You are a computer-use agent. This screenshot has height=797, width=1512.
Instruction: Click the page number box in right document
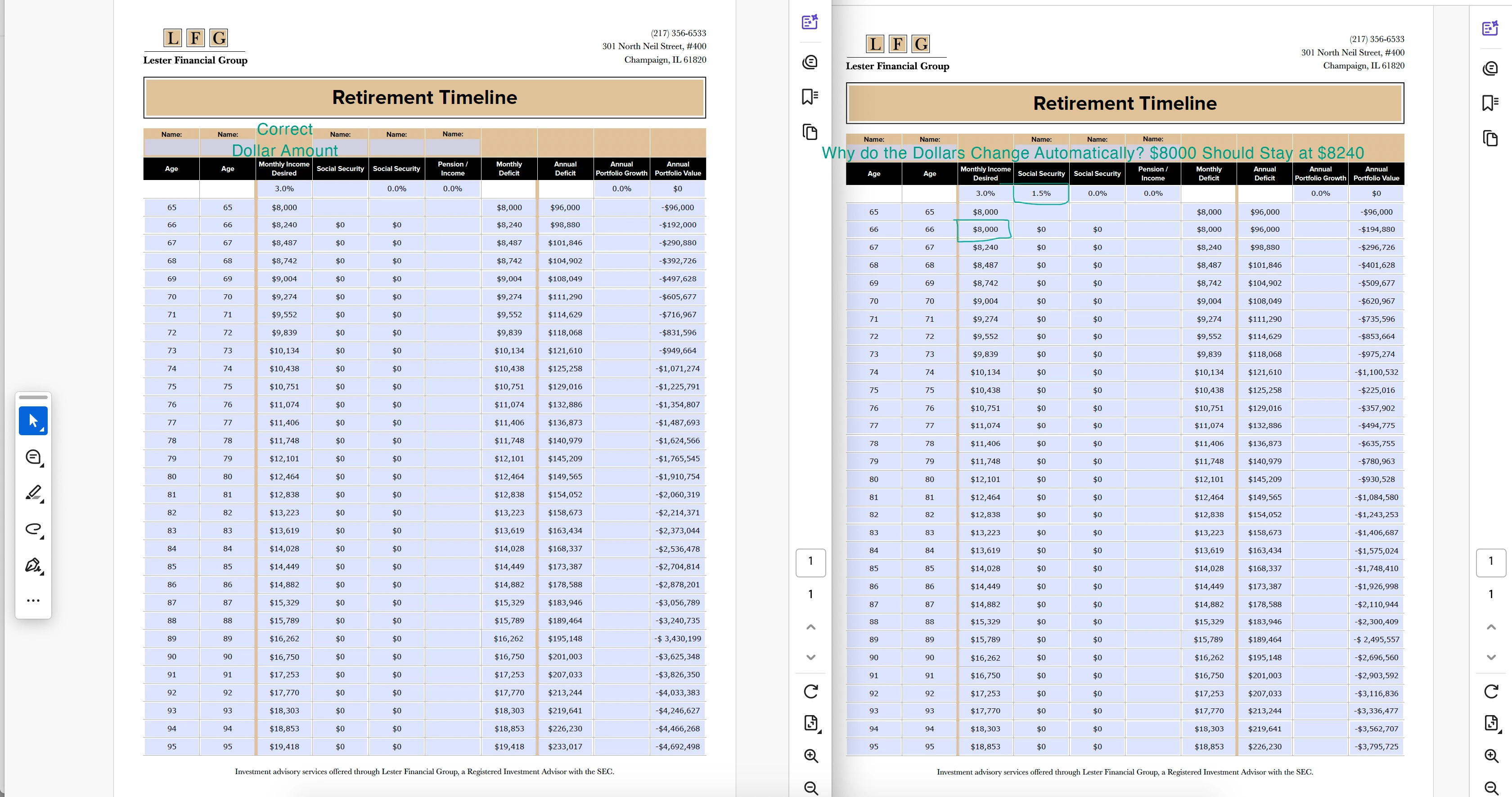coord(1491,562)
